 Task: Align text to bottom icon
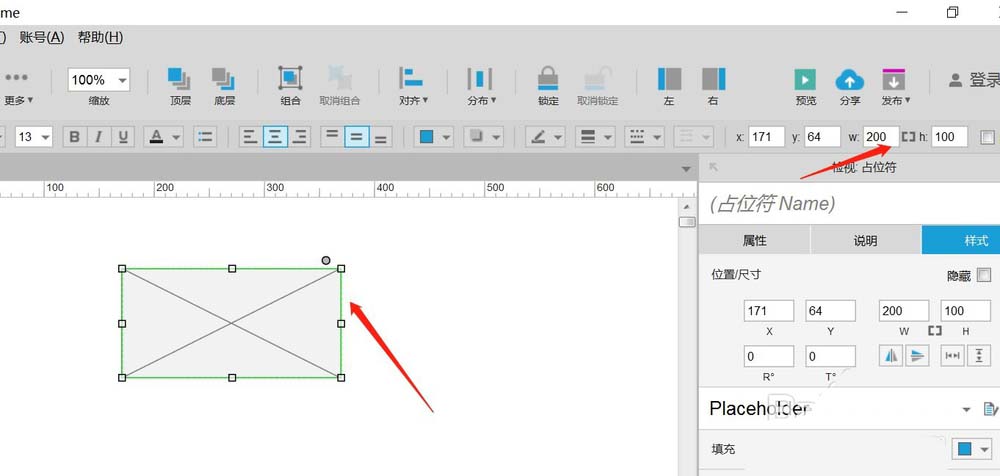coord(381,137)
